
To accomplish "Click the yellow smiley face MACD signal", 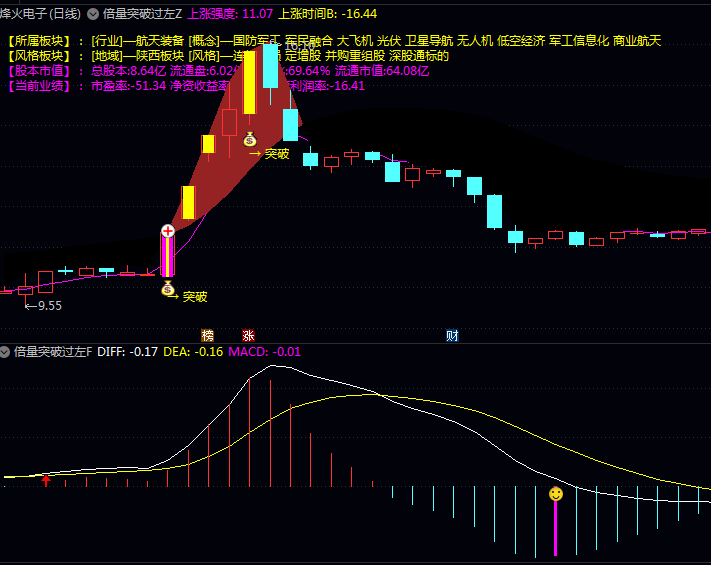I will click(x=556, y=494).
